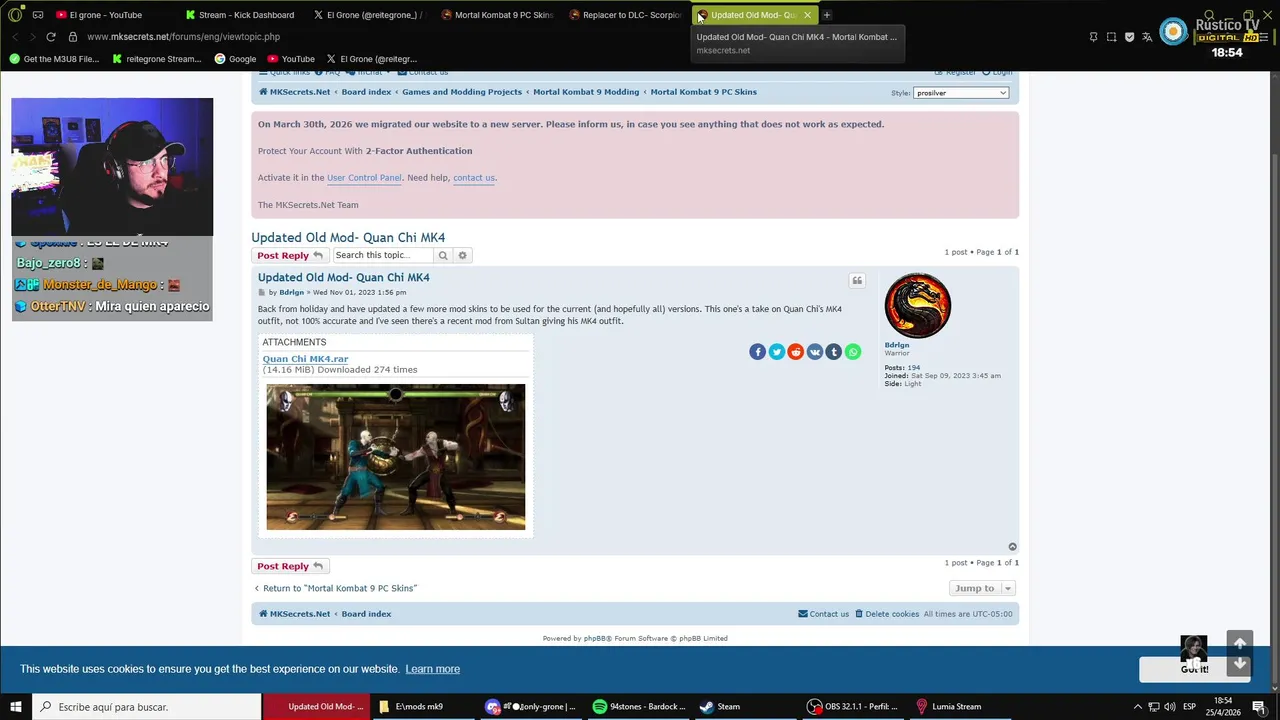Go to MKSecrets.Net home in top breadcrumb
1280x720 pixels.
[294, 92]
